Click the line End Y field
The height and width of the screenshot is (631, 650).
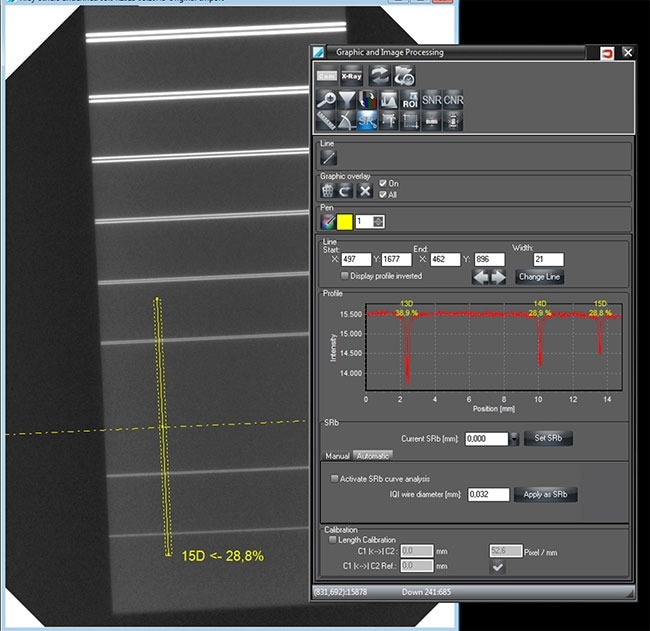click(490, 260)
